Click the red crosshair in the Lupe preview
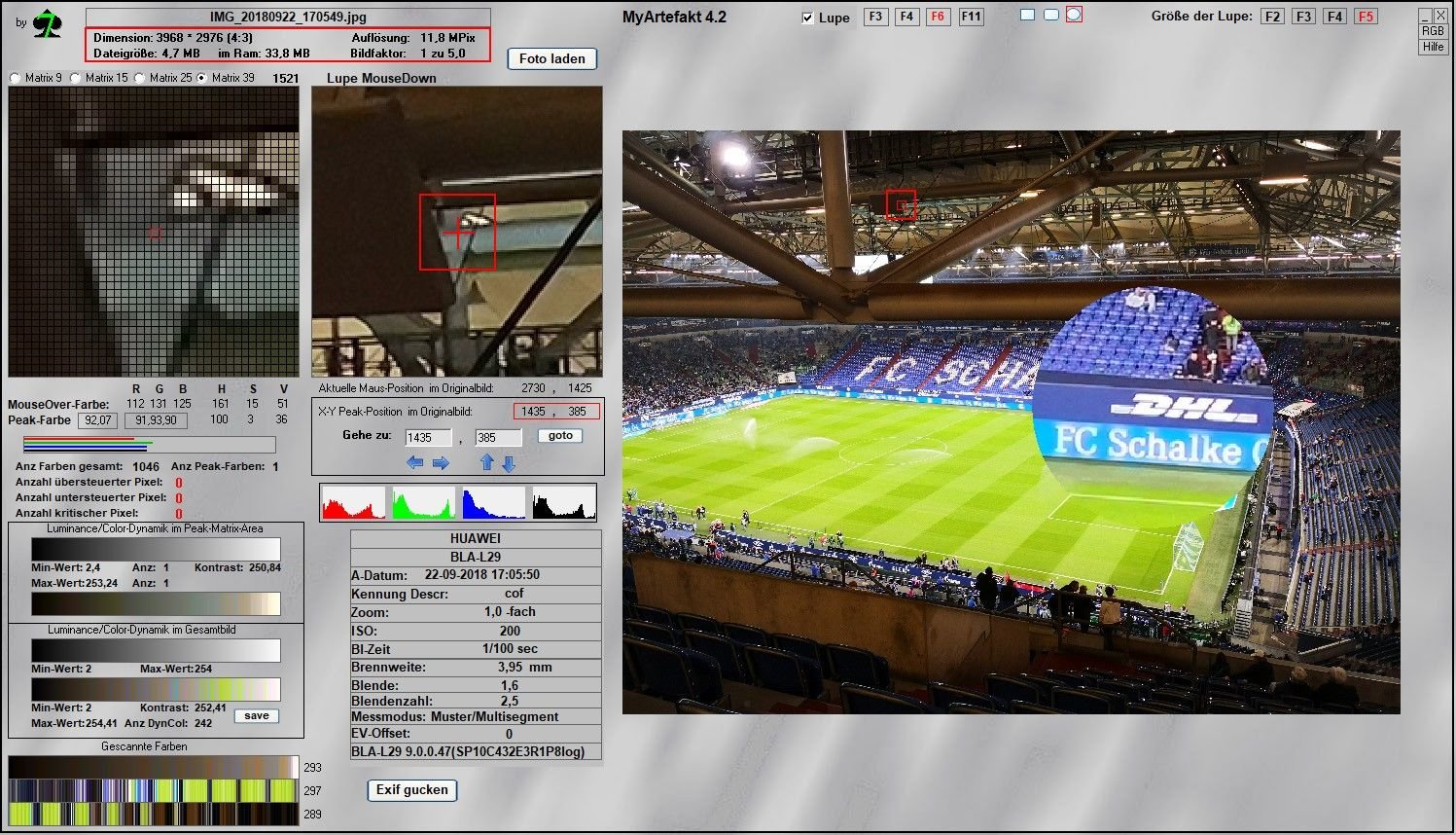 457,232
